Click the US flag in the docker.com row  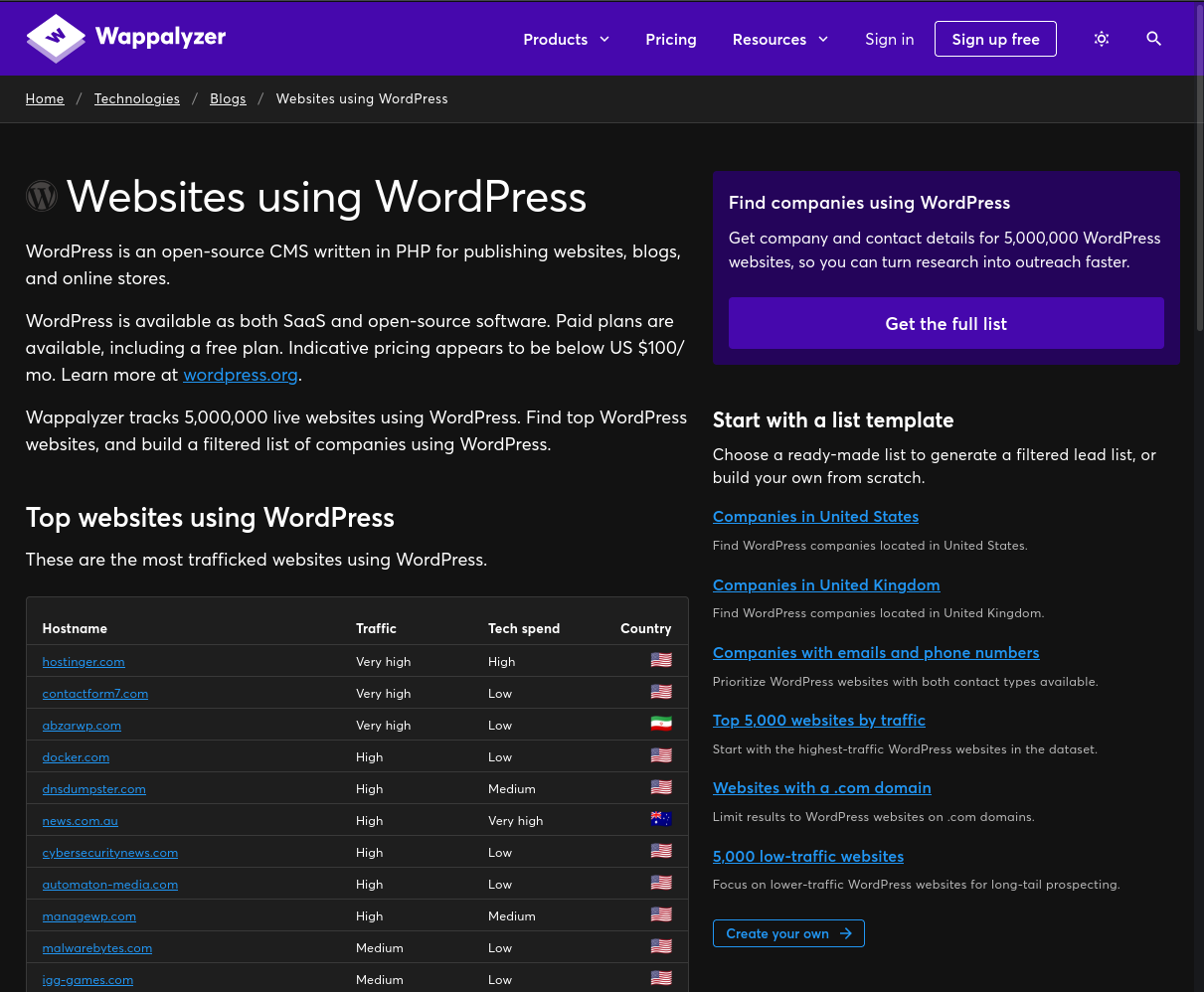point(661,755)
